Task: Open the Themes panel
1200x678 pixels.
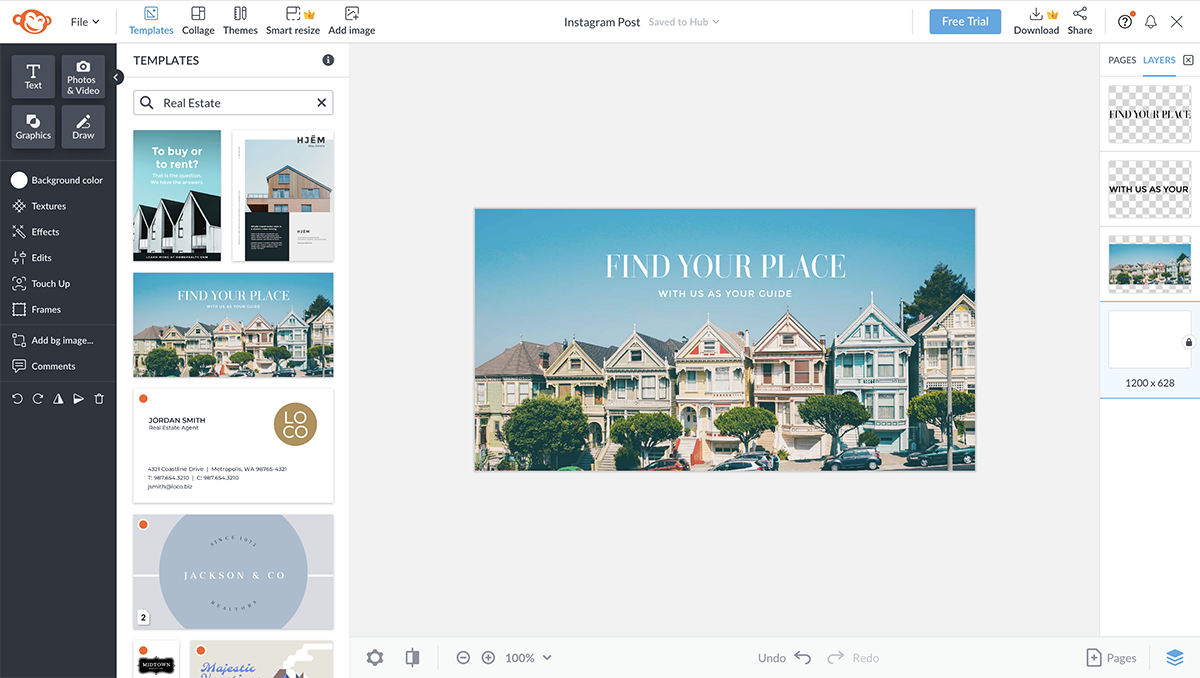Action: 240,20
